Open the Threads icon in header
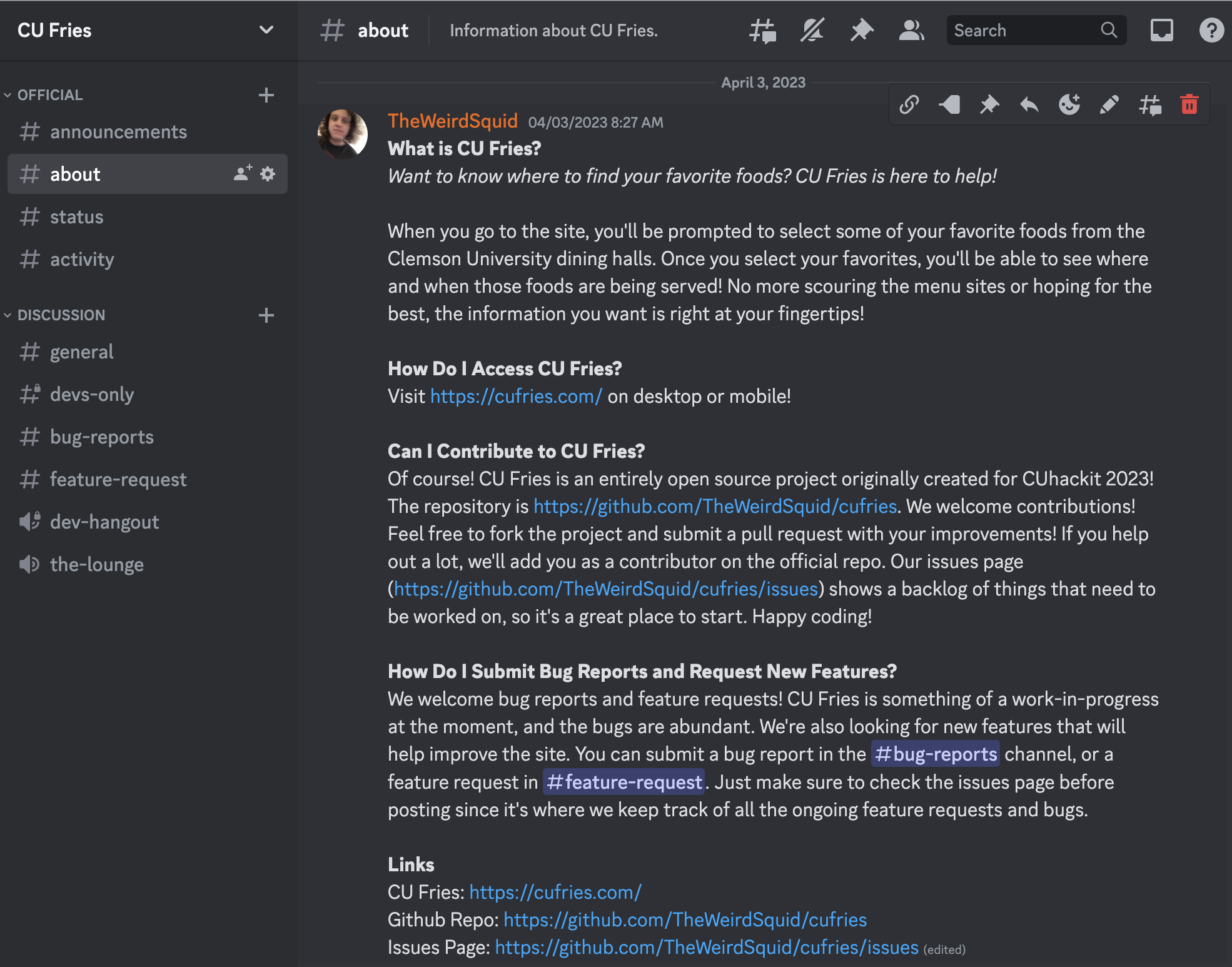The width and height of the screenshot is (1232, 967). (x=762, y=30)
